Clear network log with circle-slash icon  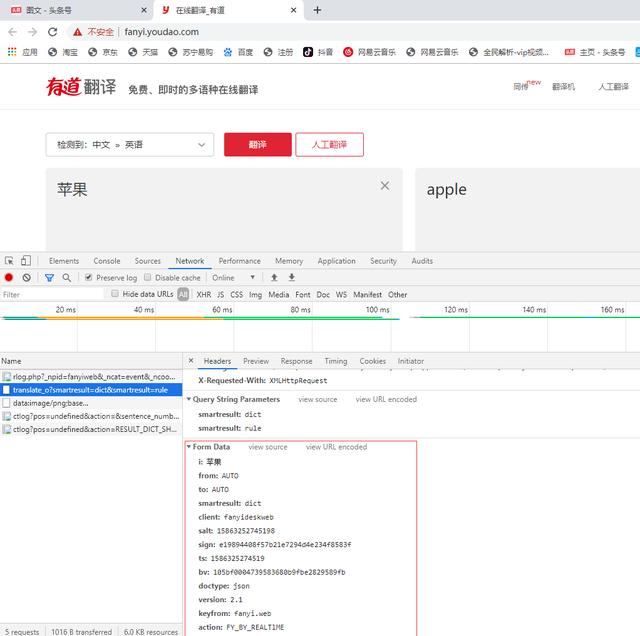[27, 278]
